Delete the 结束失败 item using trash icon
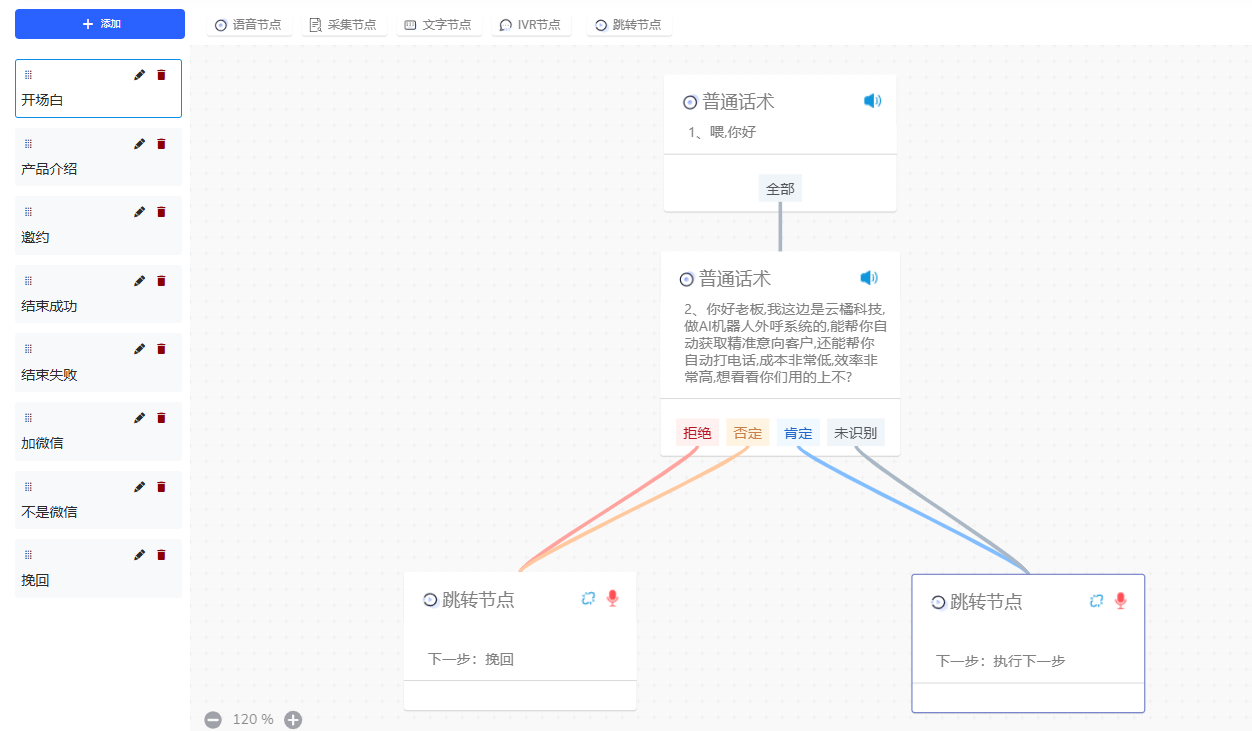This screenshot has height=731, width=1252. [161, 349]
